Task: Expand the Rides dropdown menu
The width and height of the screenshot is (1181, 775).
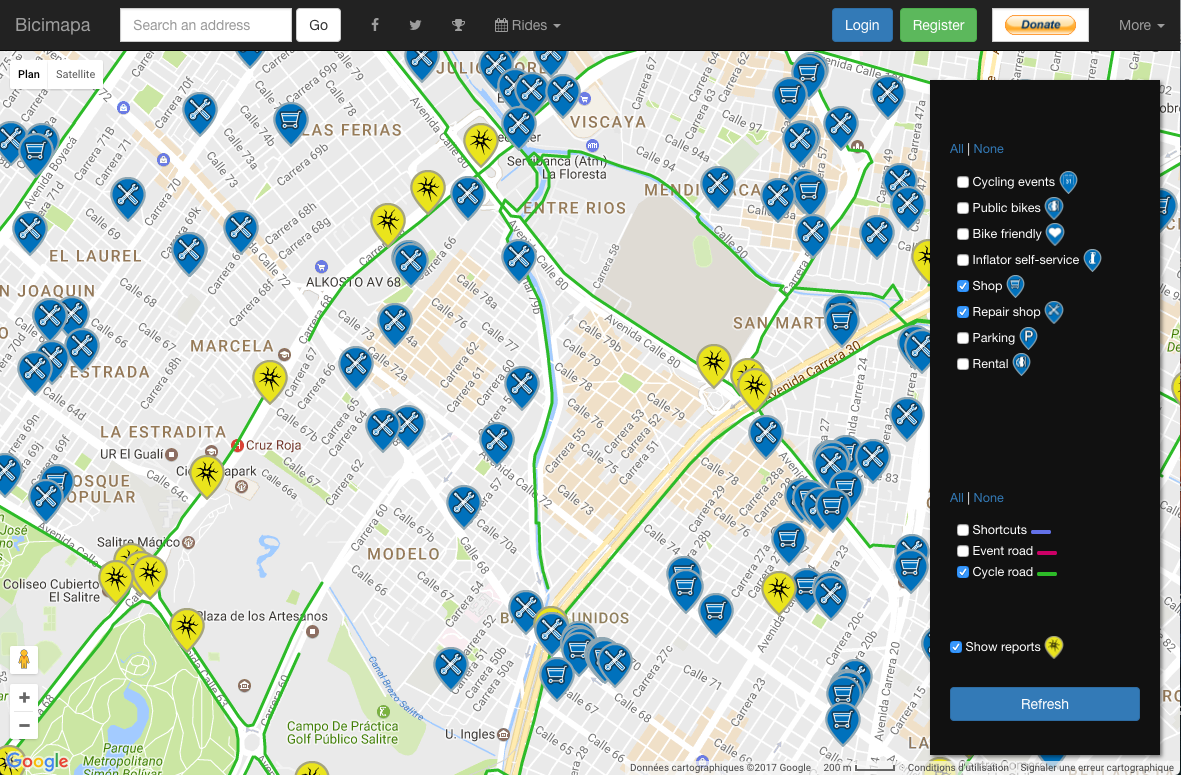Action: pos(528,25)
